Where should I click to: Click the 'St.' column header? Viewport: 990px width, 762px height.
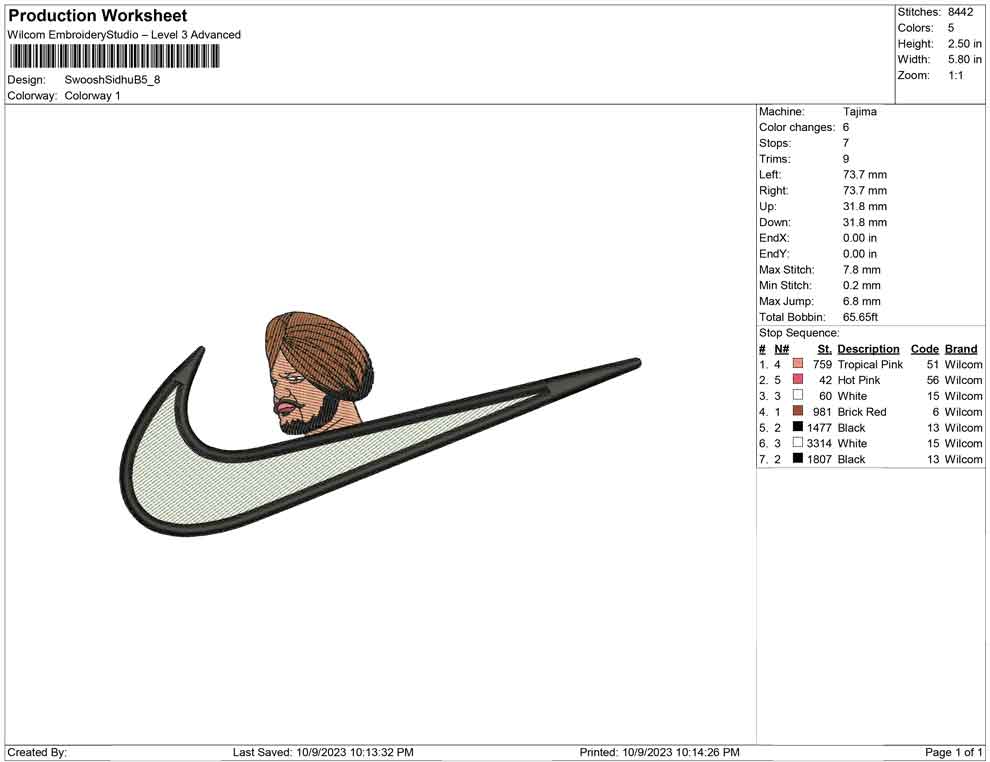(x=824, y=348)
